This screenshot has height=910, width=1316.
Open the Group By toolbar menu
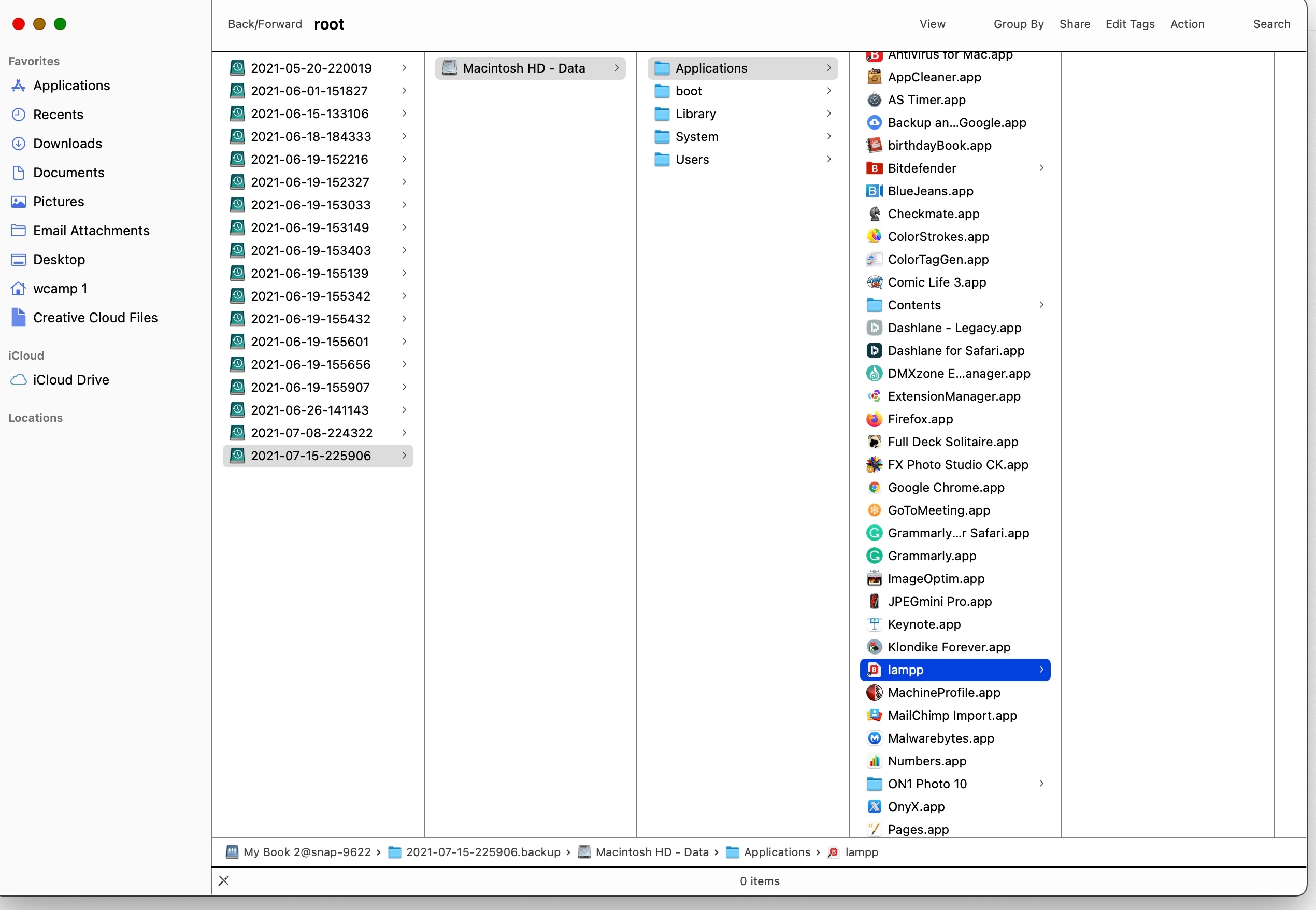point(1018,24)
